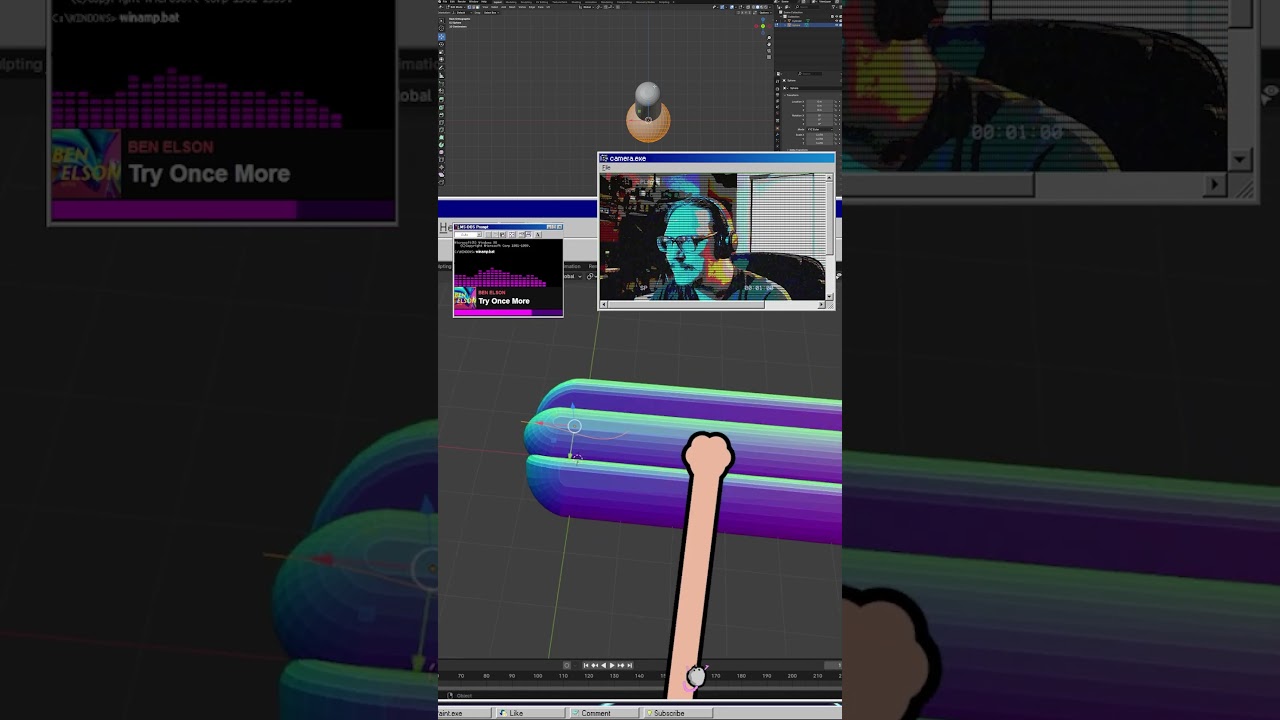Switch to the Sculpting workspace tab
The height and width of the screenshot is (720, 1280).
526,2
